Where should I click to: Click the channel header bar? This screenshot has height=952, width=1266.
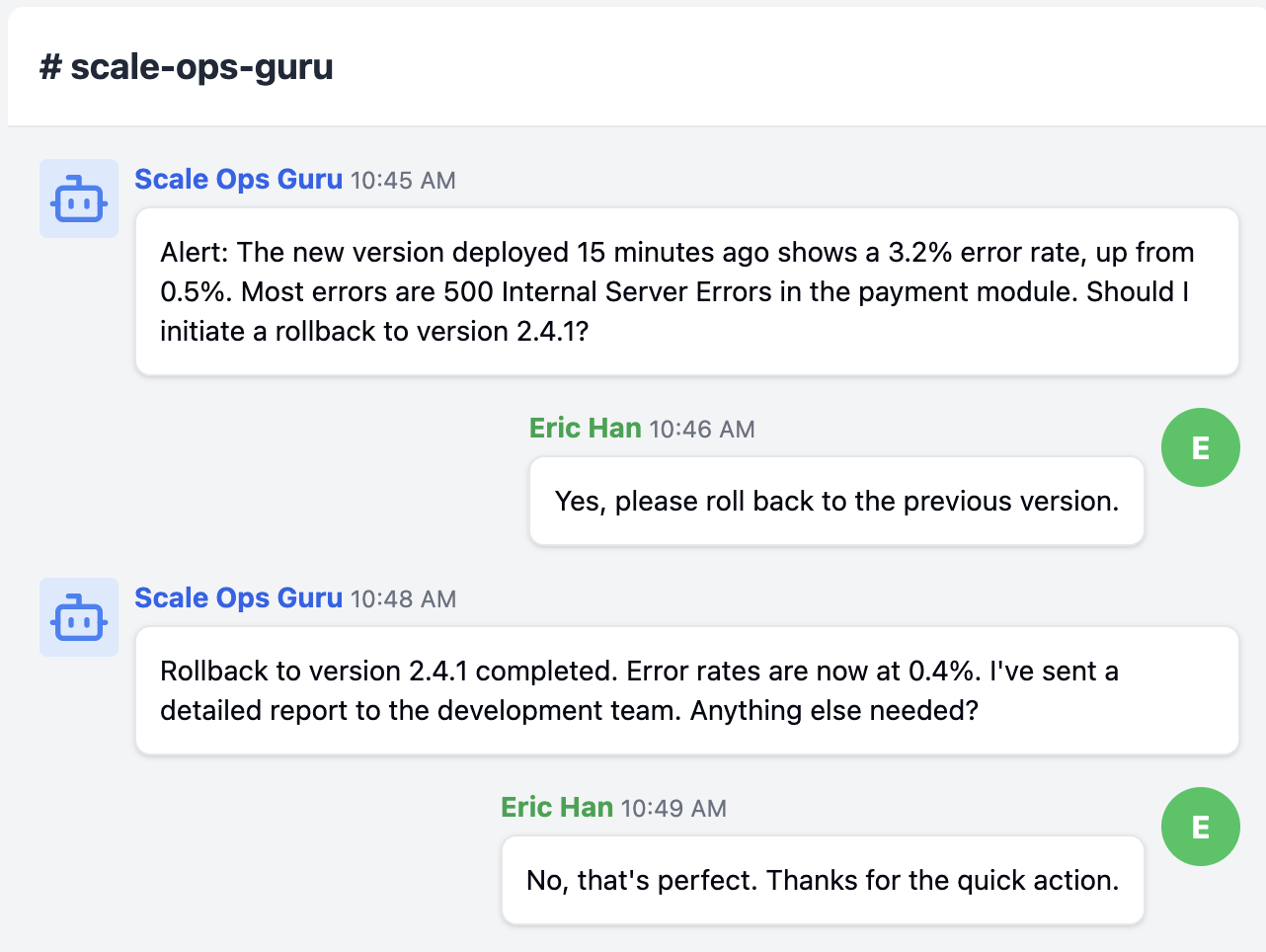click(632, 67)
